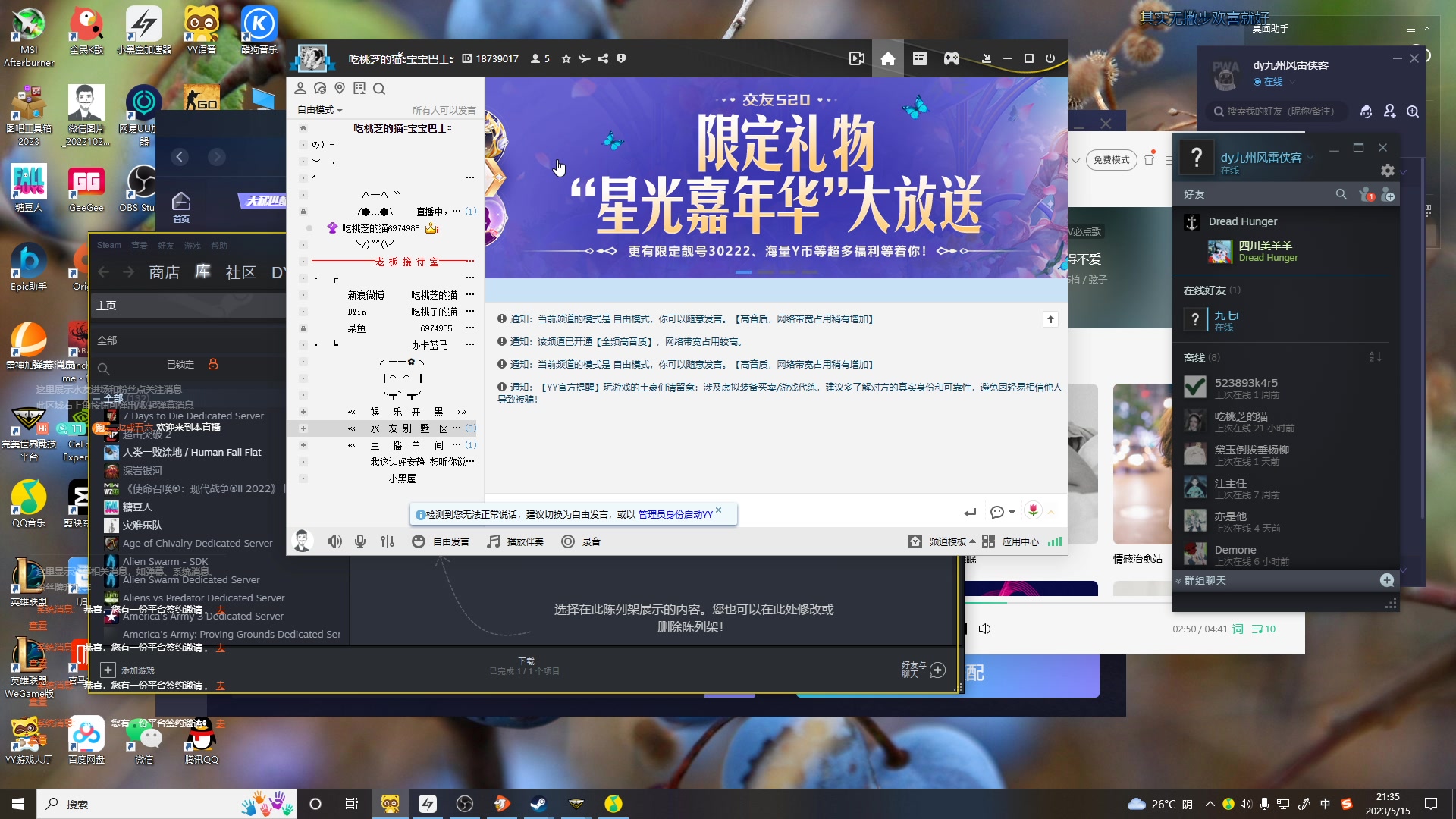
Task: Click the YY signal strength bars indicator
Action: pyautogui.click(x=1055, y=541)
